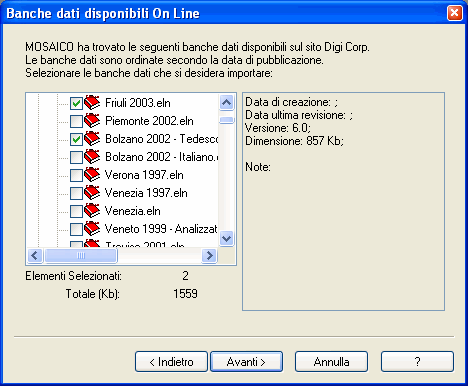Select the Veneto 1999 - Analizzat entry
The width and height of the screenshot is (468, 386).
coord(161,229)
